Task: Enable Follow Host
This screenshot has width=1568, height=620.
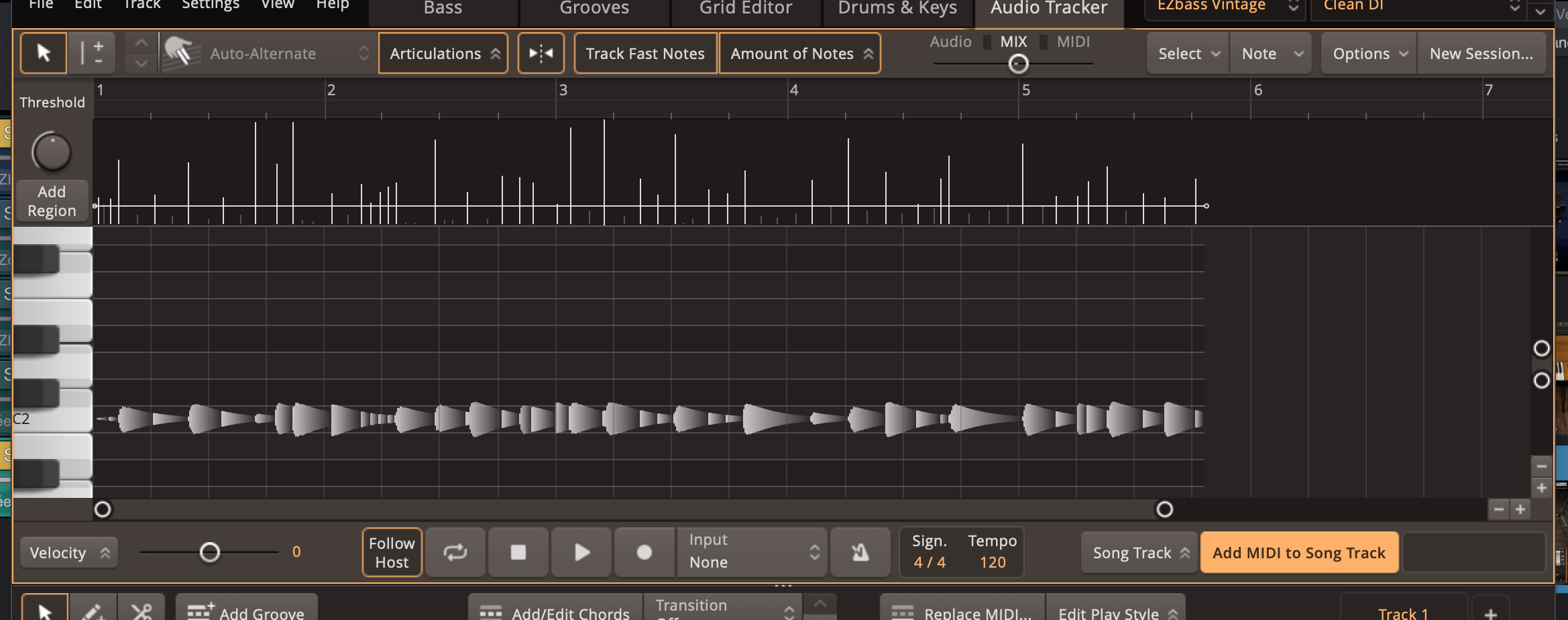Action: (391, 552)
